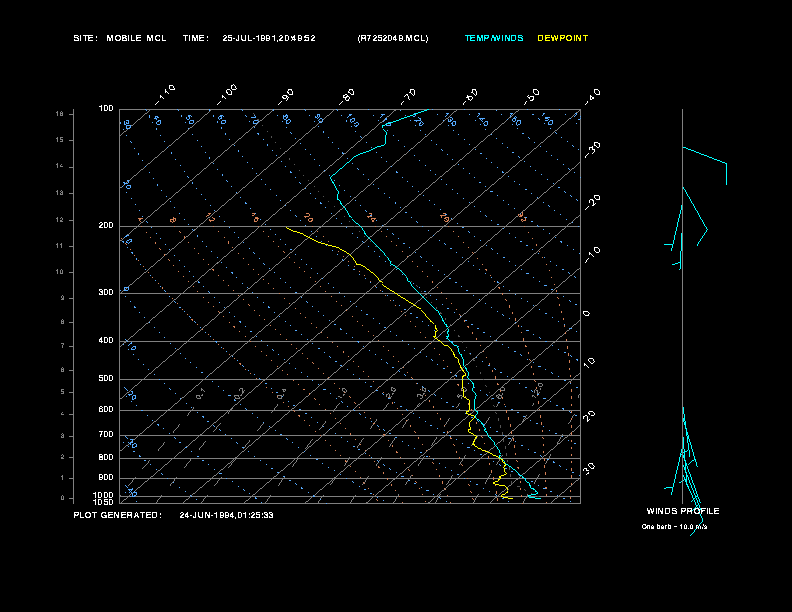This screenshot has width=792, height=612.
Task: Click temperature axis label '-30'
Action: click(593, 150)
